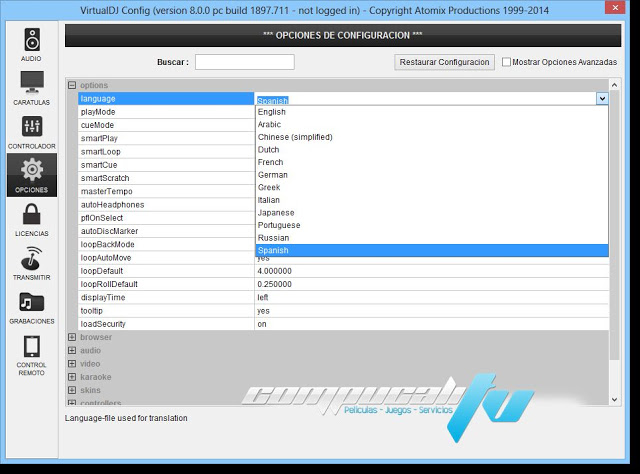Expand the browser section
This screenshot has width=640, height=474.
pos(72,337)
